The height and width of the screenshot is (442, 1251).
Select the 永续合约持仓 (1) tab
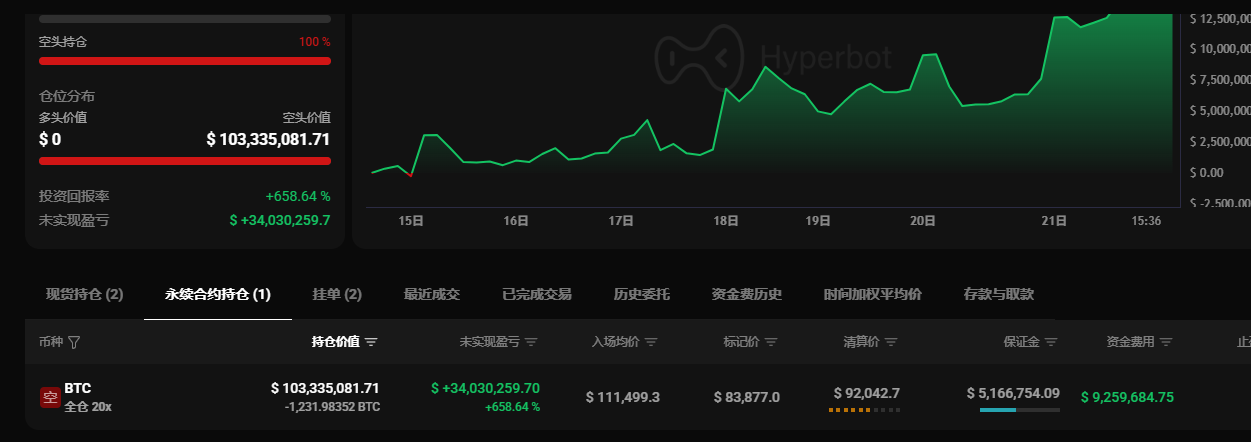(x=218, y=294)
